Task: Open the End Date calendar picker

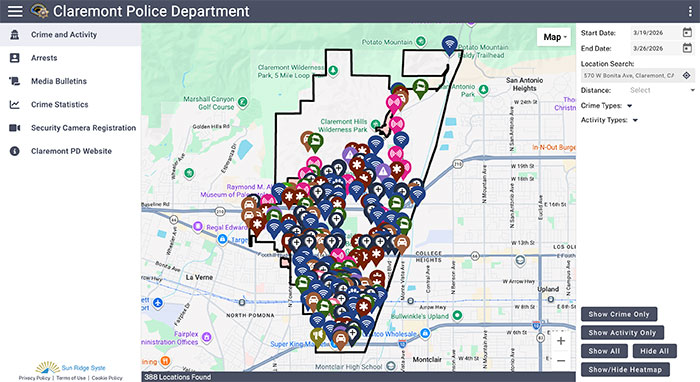Action: tap(687, 48)
